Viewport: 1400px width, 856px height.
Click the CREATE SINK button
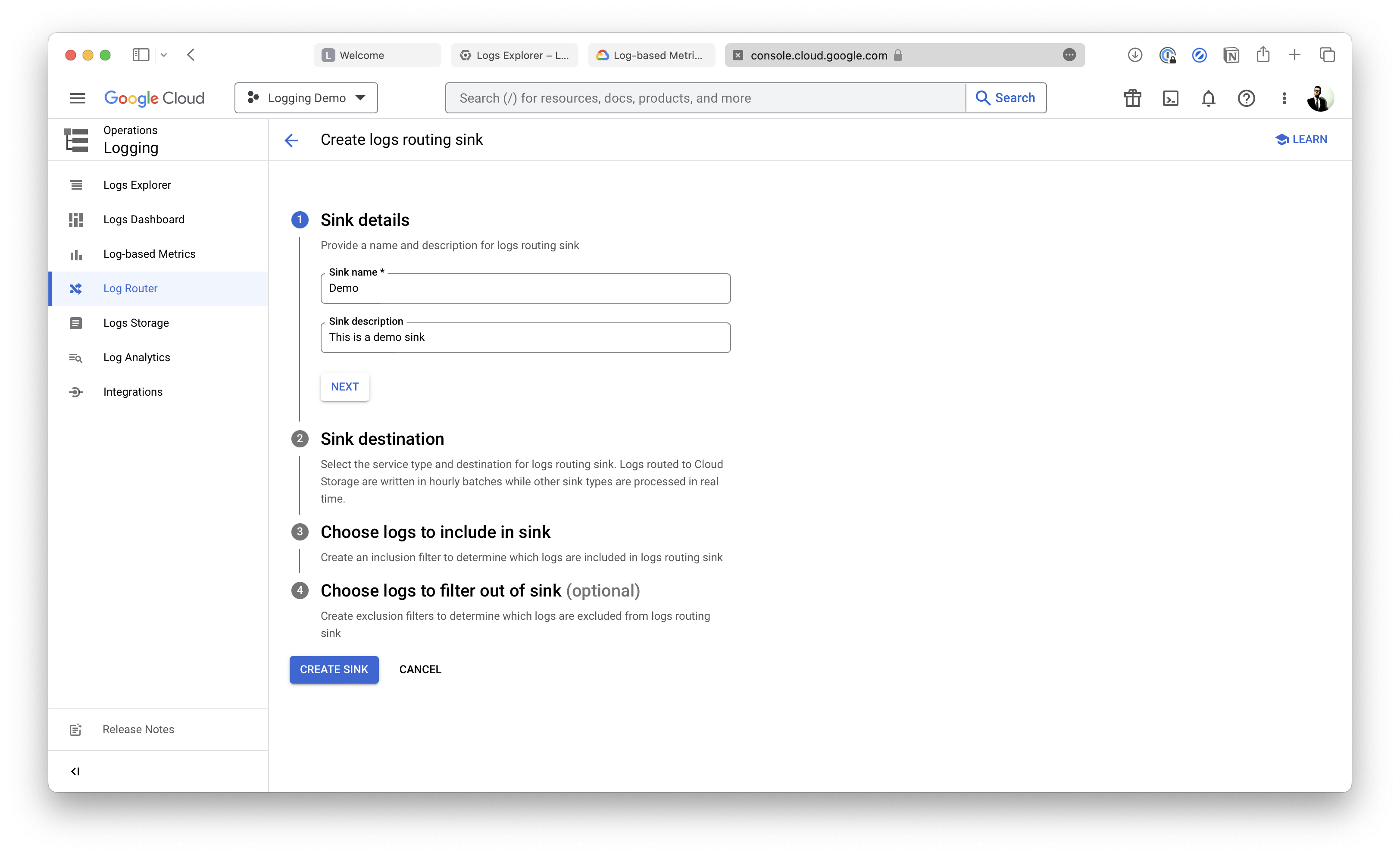click(334, 670)
